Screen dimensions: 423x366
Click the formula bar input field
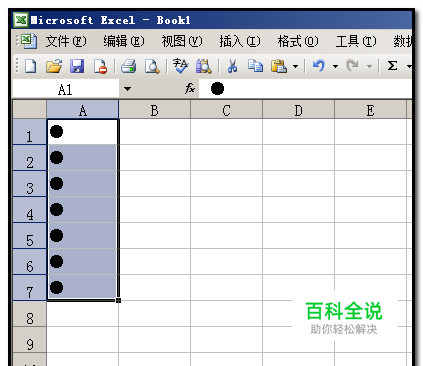pos(305,89)
